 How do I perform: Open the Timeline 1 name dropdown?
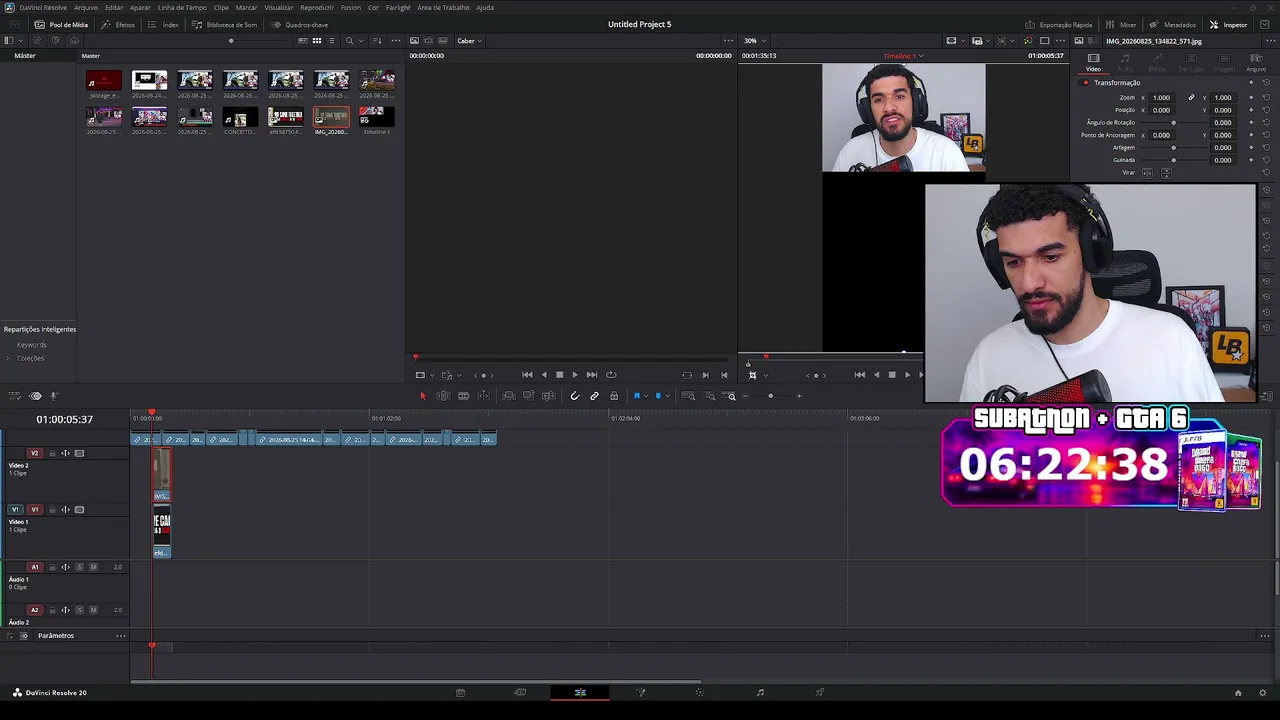904,56
